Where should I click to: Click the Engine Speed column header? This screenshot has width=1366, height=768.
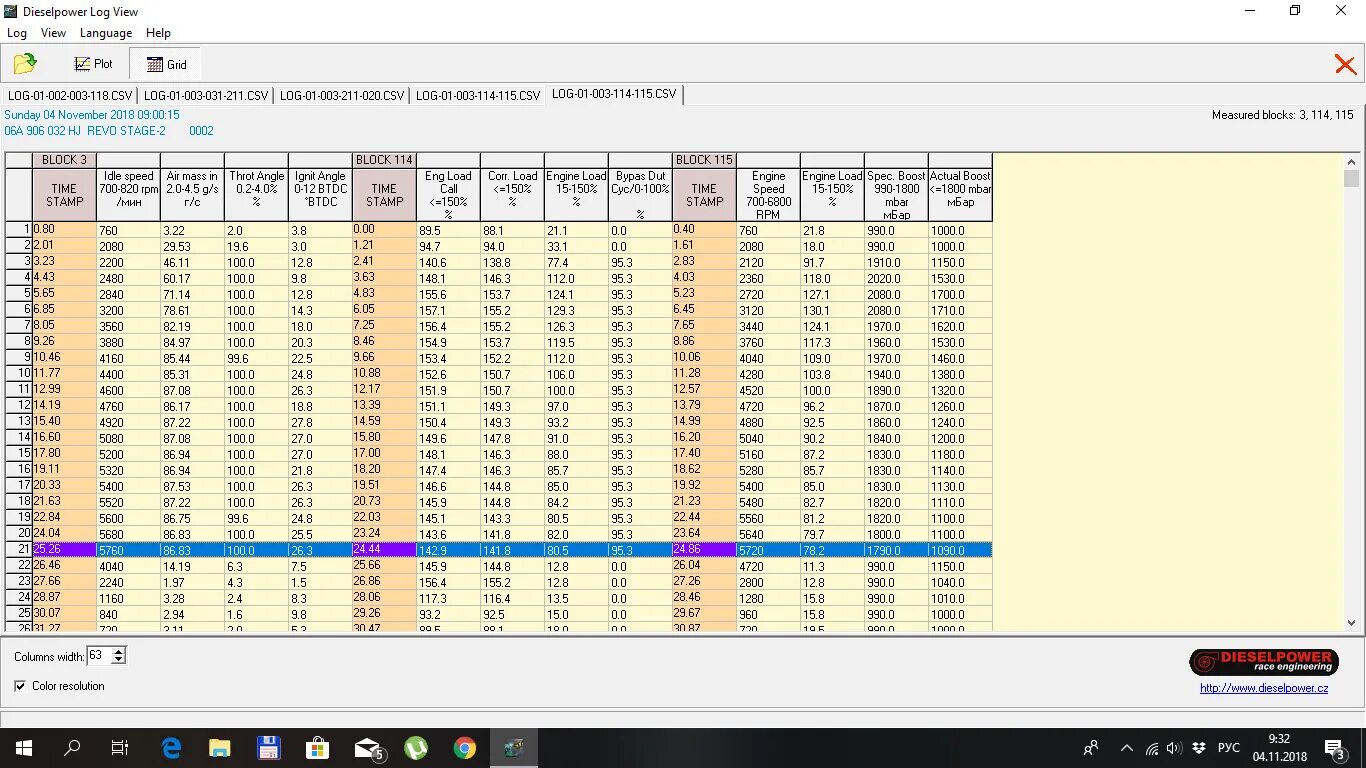click(x=768, y=194)
